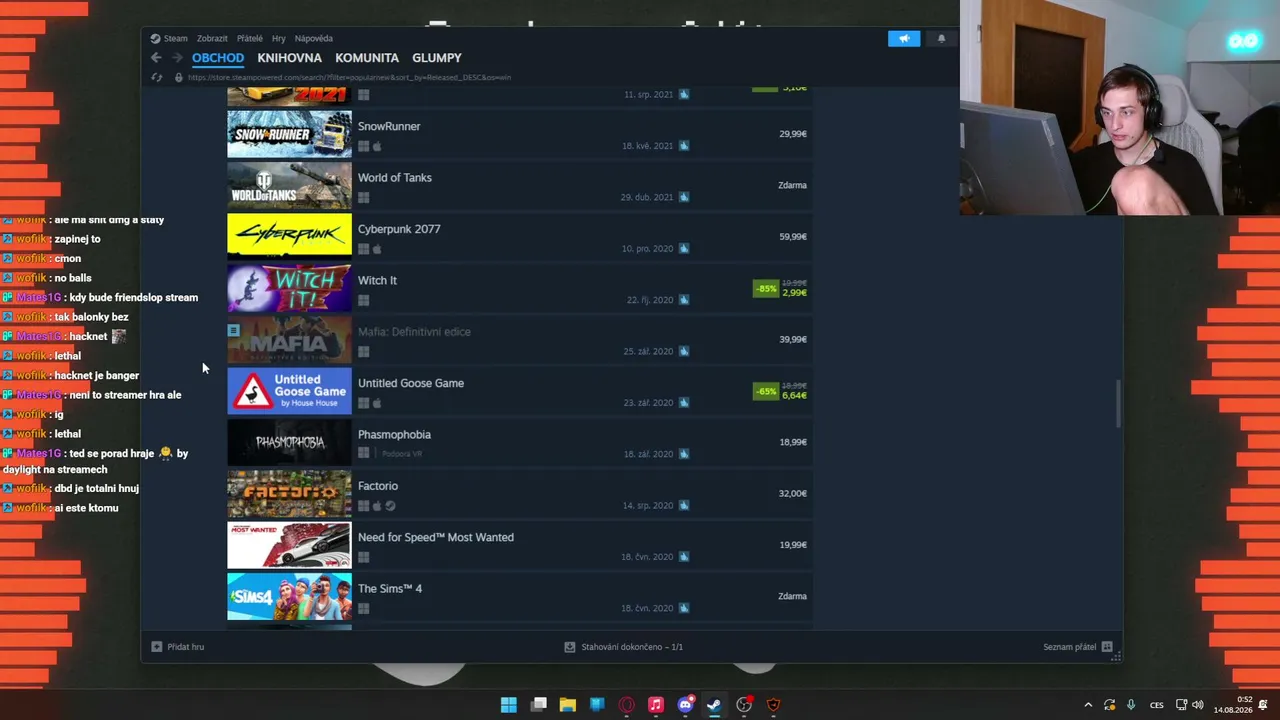Image resolution: width=1280 pixels, height=720 pixels.
Task: Open Need for Speed Most Wanted listing
Action: [519, 545]
